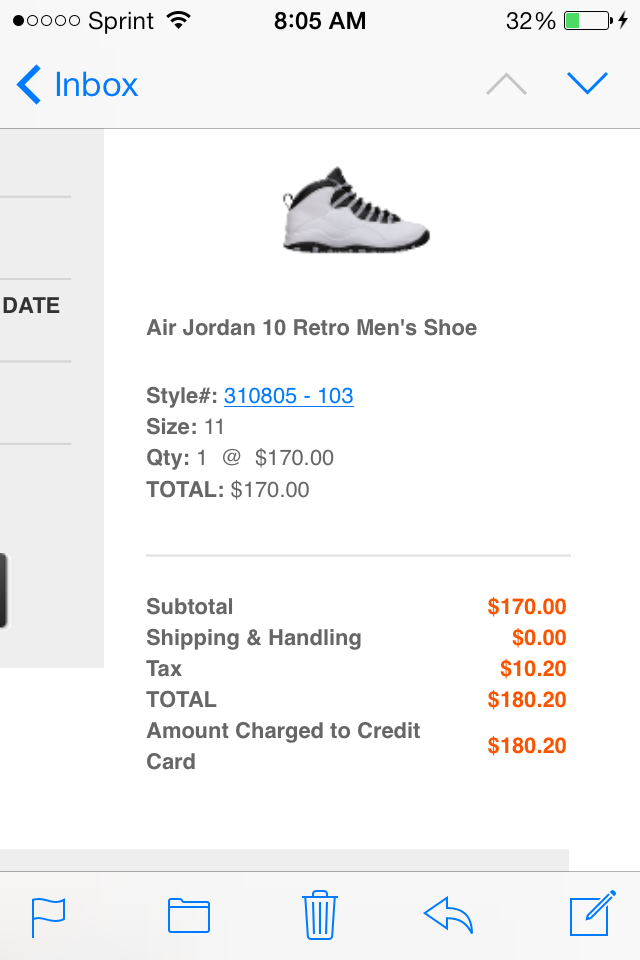Tap the Shipping & Handling label
The width and height of the screenshot is (640, 960).
pyautogui.click(x=253, y=638)
